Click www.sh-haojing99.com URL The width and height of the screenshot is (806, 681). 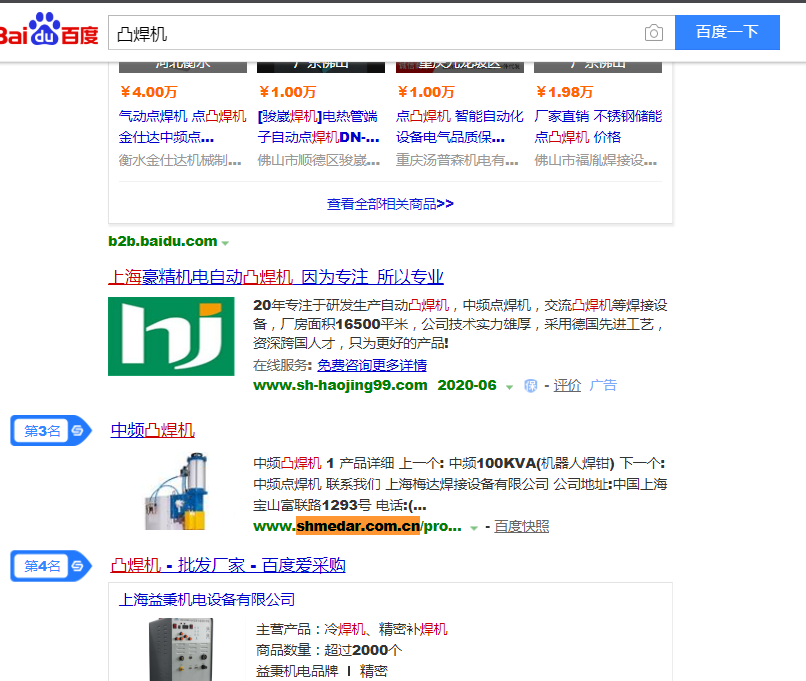(x=340, y=385)
